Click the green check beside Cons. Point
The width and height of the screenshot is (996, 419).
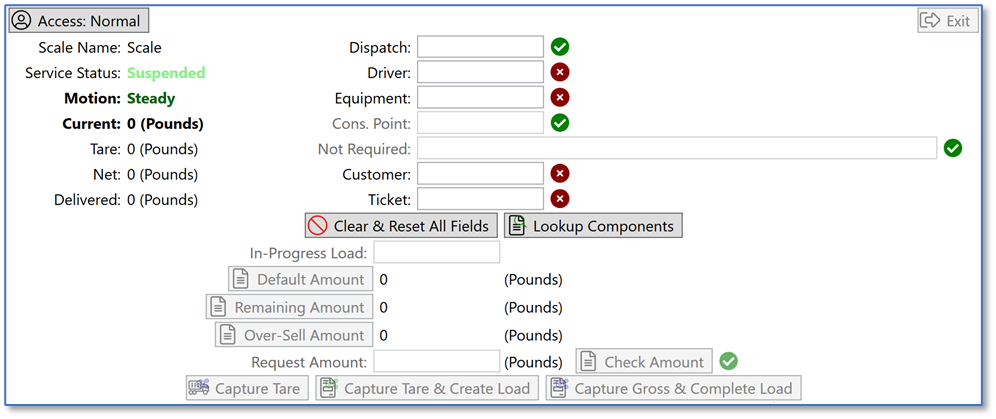pos(560,122)
